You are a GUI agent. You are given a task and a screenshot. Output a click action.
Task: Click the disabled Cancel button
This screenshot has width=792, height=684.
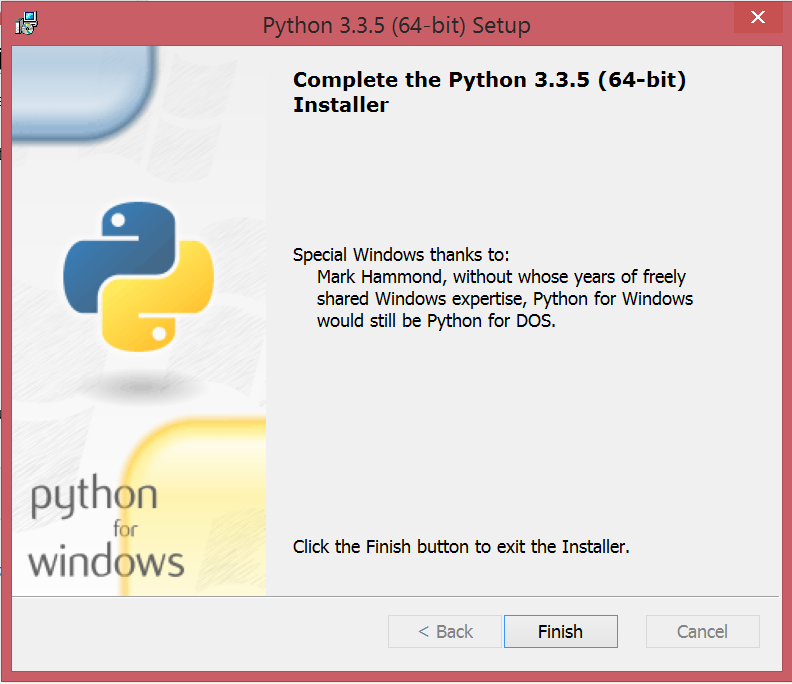pos(702,631)
